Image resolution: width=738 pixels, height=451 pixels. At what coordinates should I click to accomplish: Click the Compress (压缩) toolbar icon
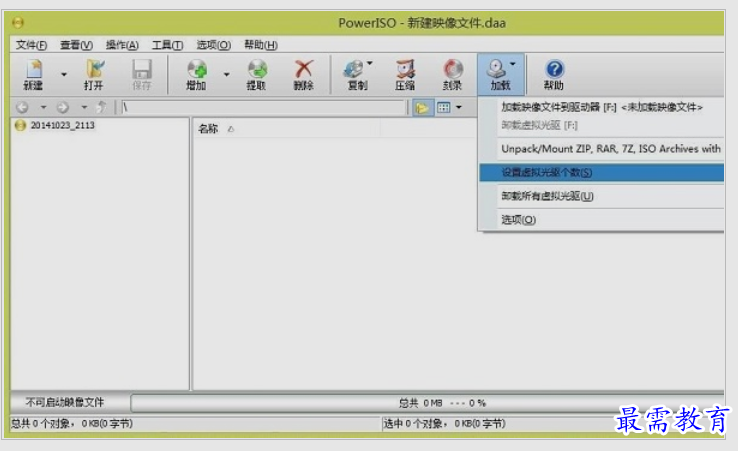pyautogui.click(x=405, y=74)
